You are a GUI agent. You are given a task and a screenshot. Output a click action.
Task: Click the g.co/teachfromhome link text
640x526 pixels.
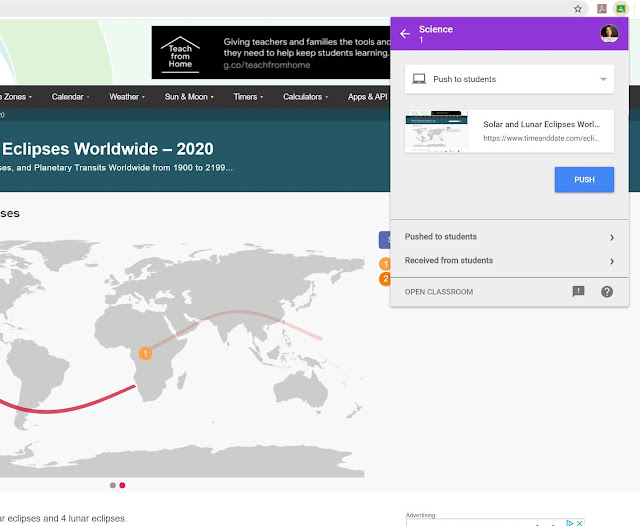coord(267,65)
